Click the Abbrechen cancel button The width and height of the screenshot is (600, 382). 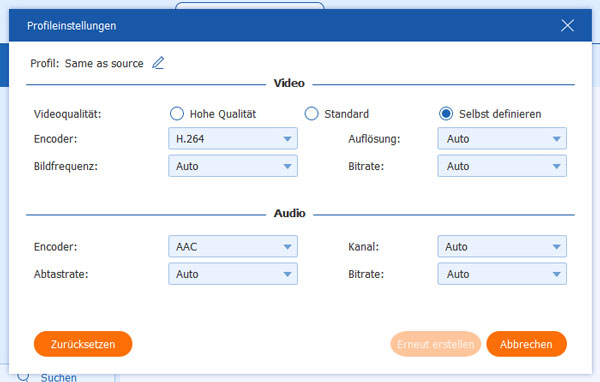pyautogui.click(x=526, y=344)
